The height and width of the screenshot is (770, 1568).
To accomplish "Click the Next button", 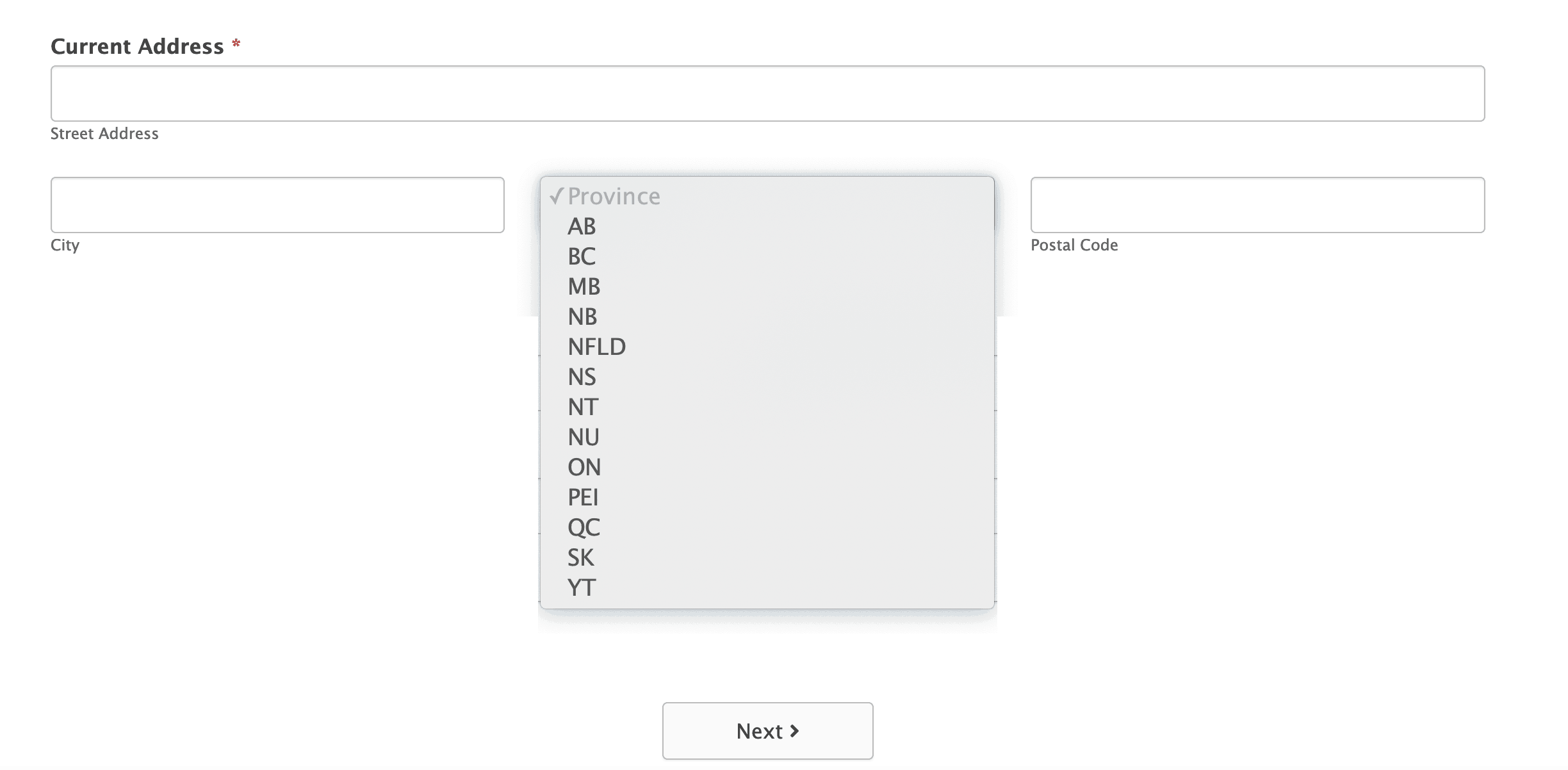I will tap(767, 730).
